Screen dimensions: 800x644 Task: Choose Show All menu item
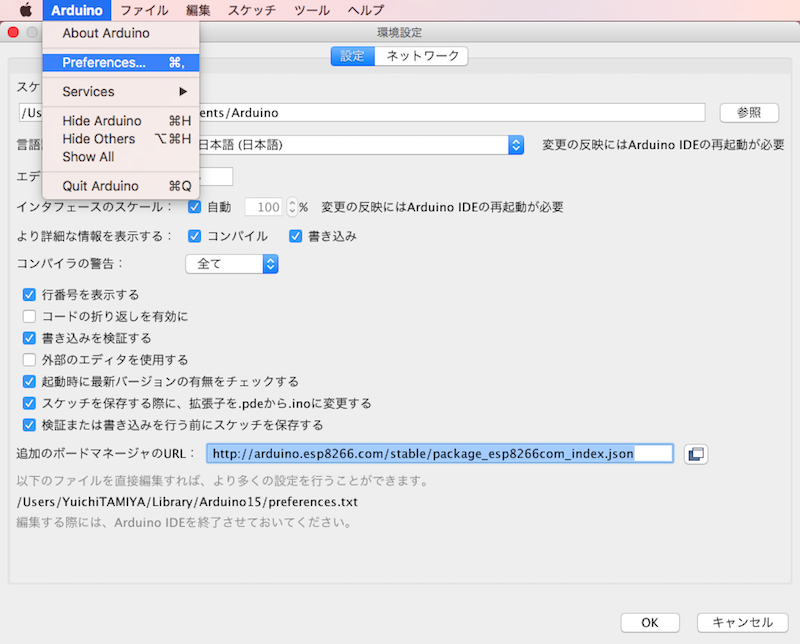coord(121,157)
